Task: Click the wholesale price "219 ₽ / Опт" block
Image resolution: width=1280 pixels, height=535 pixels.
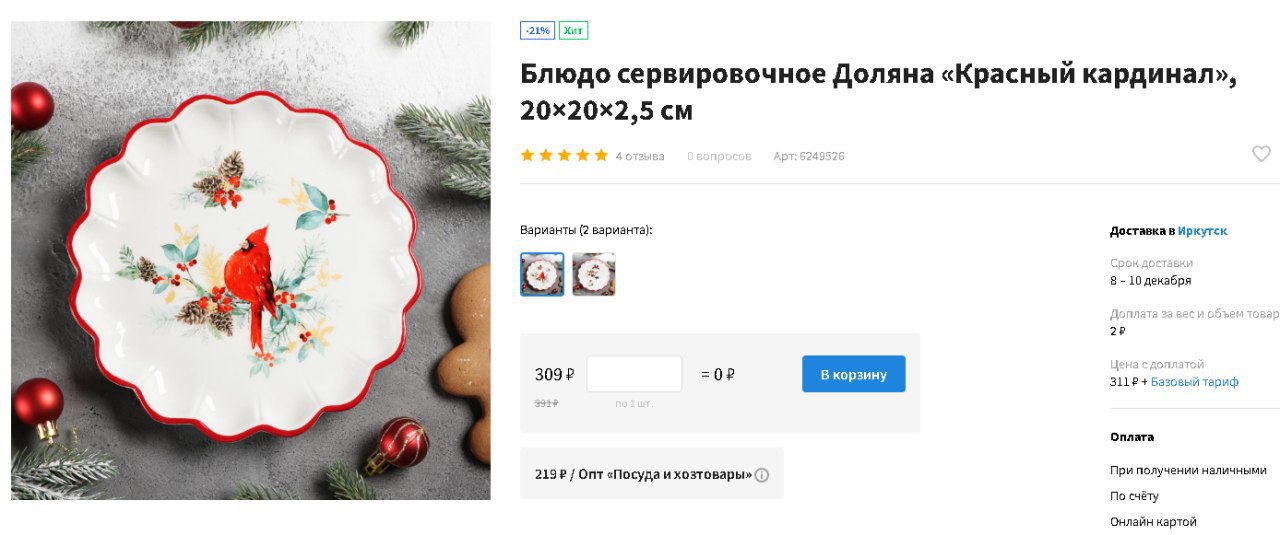Action: pyautogui.click(x=652, y=474)
